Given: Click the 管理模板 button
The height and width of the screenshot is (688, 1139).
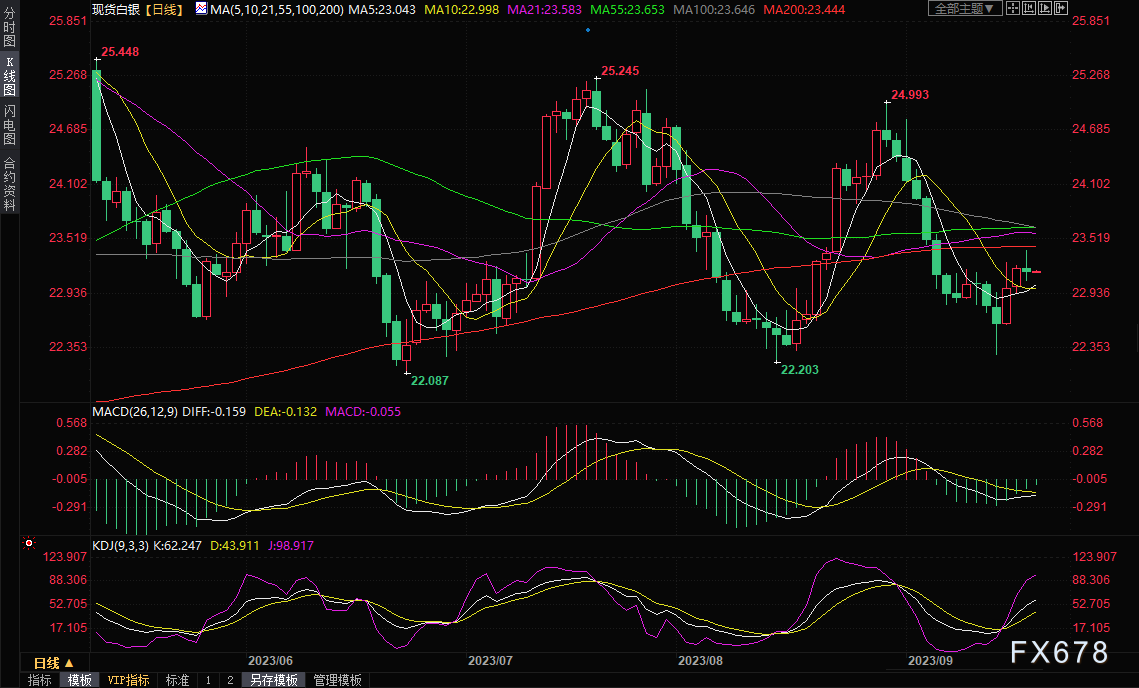Looking at the screenshot, I should point(337,680).
